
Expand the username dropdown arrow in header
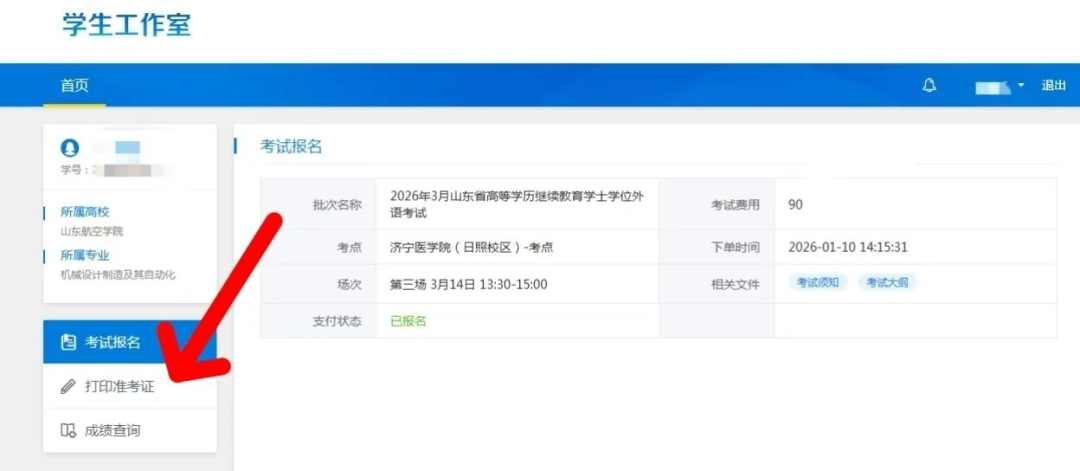point(1021,86)
